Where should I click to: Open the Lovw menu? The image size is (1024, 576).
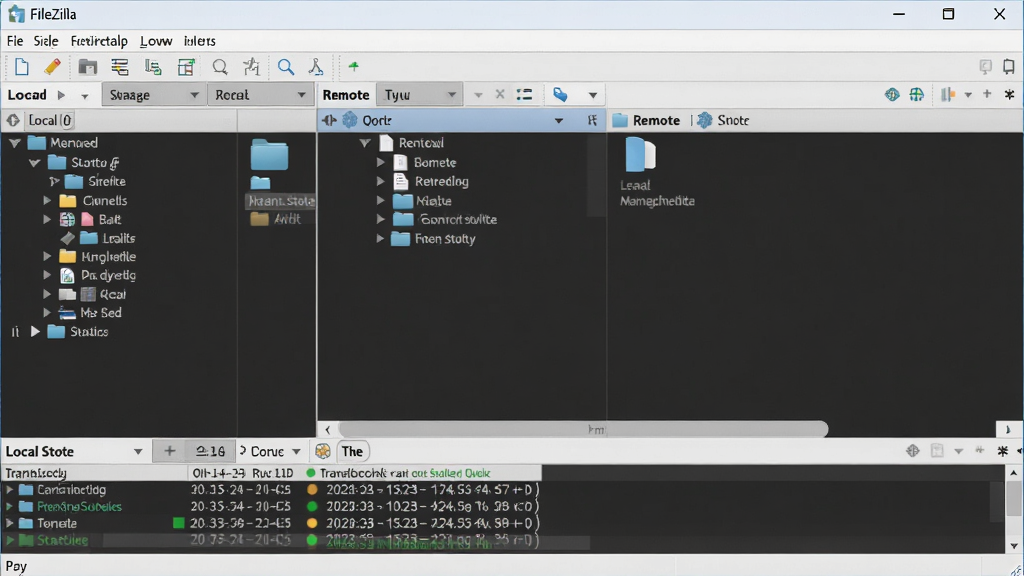156,41
